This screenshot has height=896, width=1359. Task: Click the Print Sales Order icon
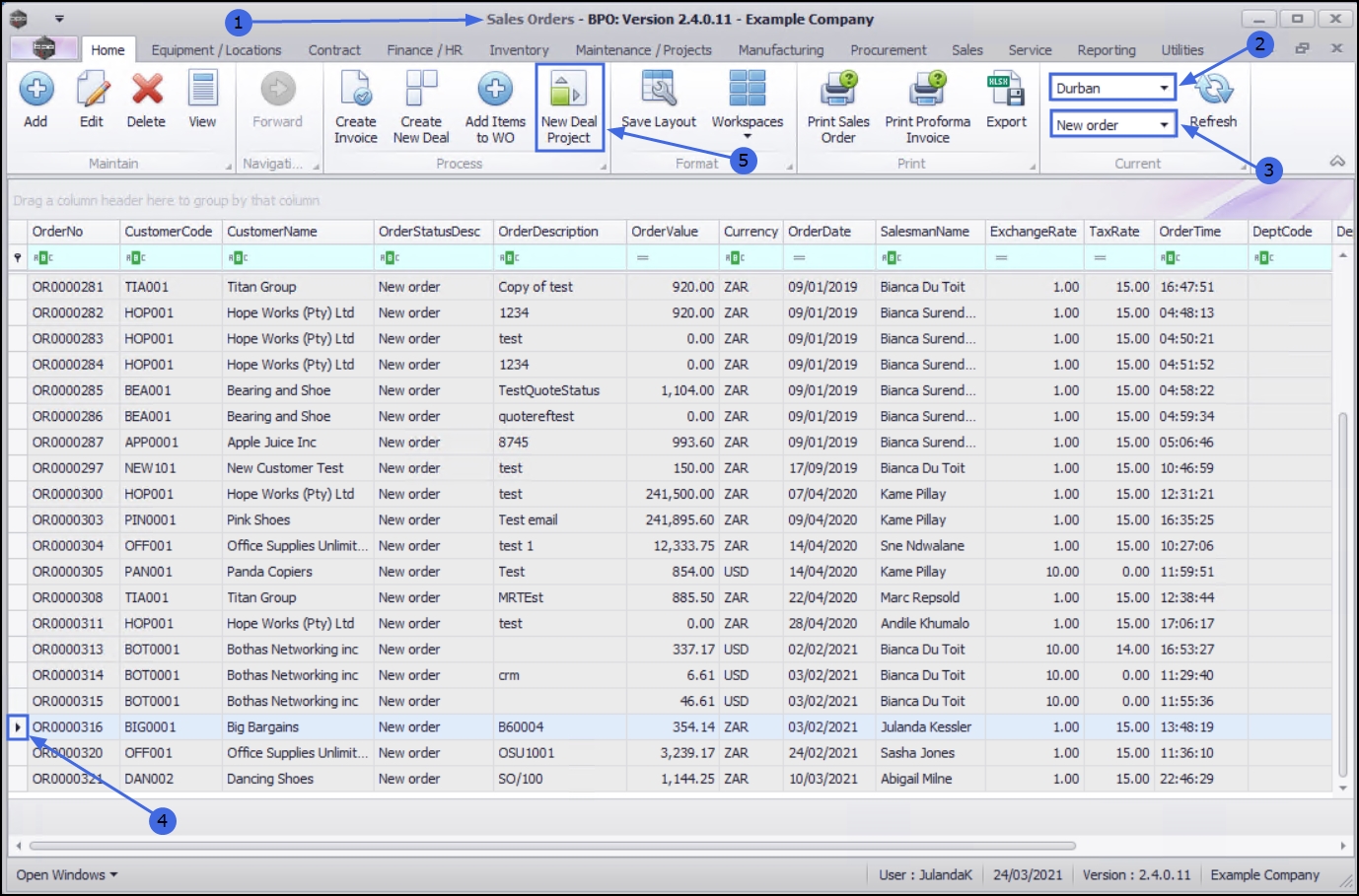click(x=838, y=90)
